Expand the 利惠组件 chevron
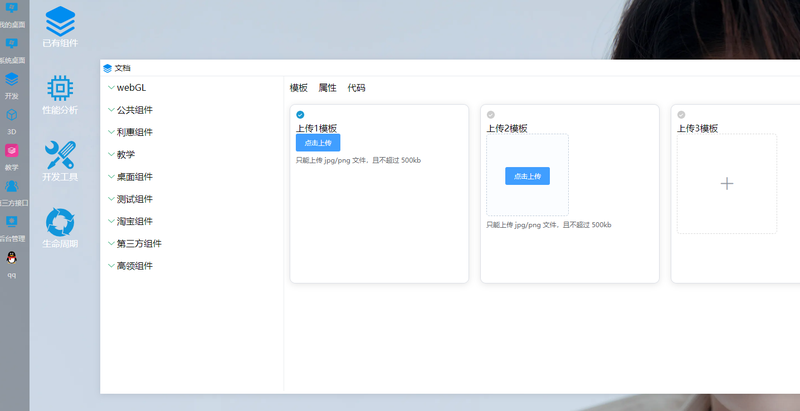Viewport: 800px width, 411px height. (111, 132)
